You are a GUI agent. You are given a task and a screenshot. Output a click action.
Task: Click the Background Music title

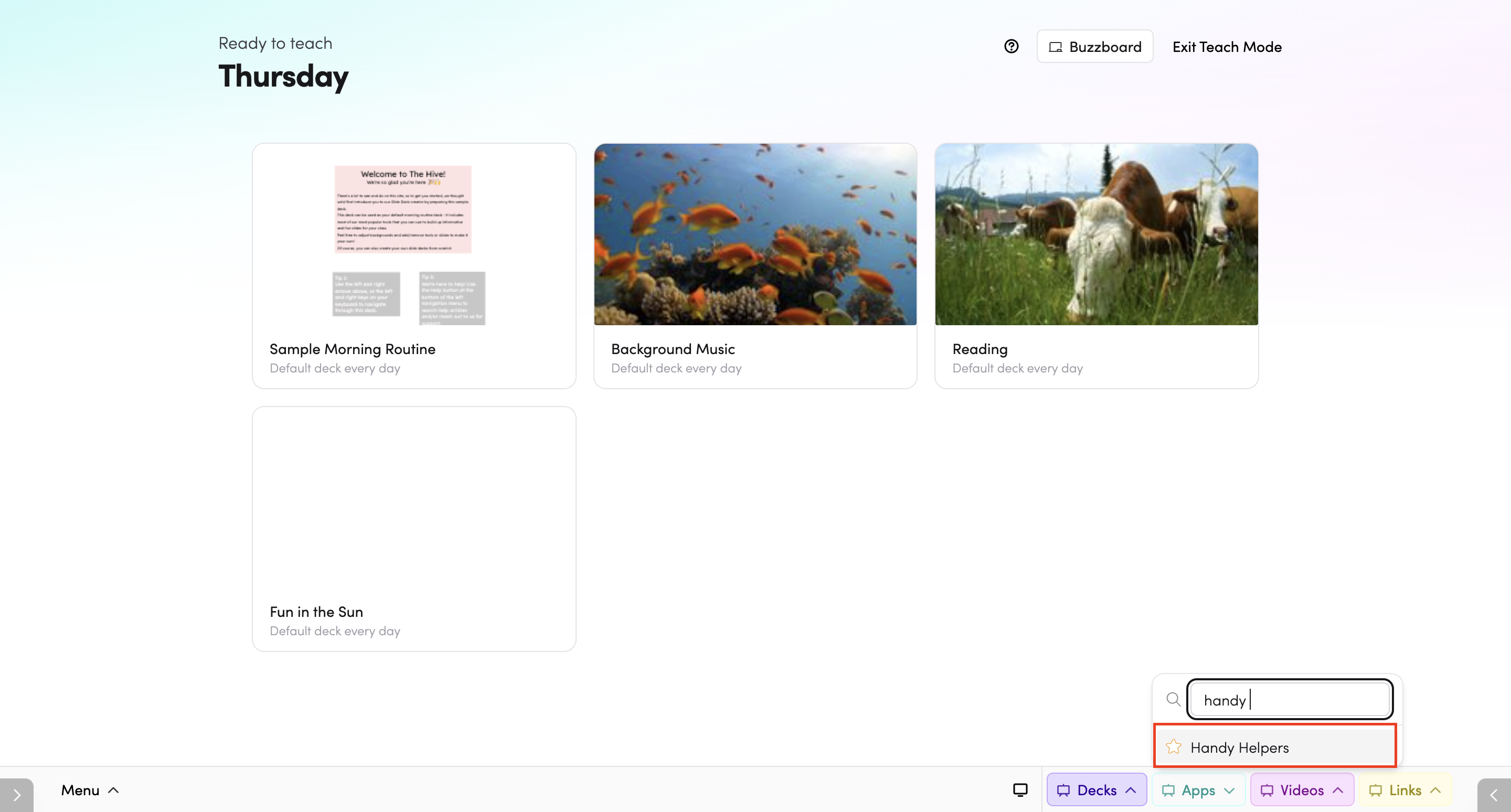(673, 349)
